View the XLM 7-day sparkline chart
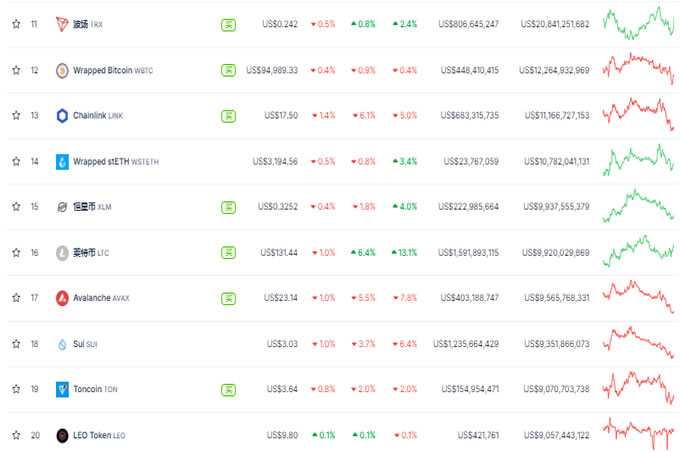This screenshot has height=453, width=680. 638,205
